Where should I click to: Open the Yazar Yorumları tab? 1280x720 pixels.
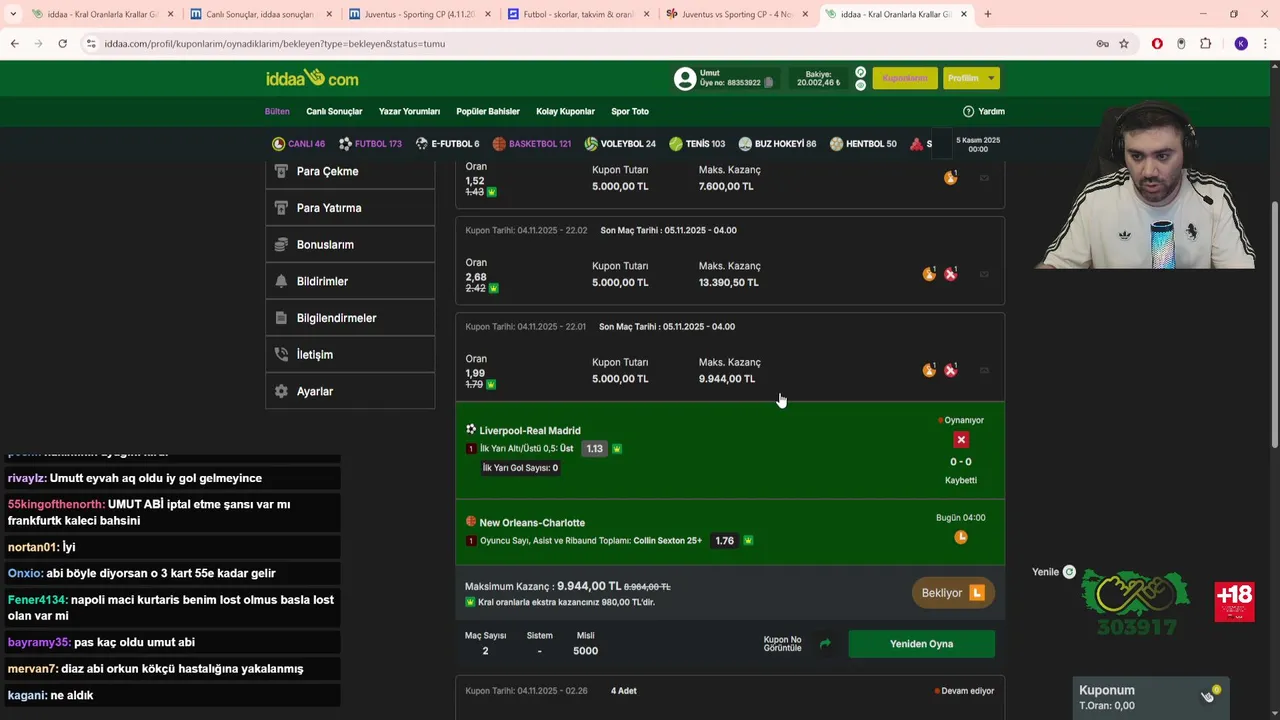409,111
